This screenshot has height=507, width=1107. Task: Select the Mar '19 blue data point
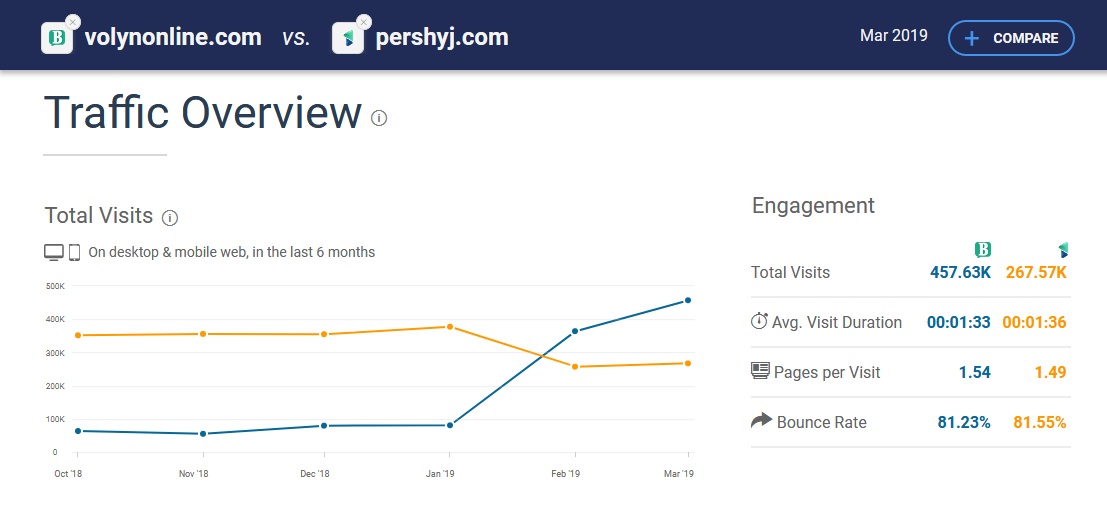(x=689, y=300)
